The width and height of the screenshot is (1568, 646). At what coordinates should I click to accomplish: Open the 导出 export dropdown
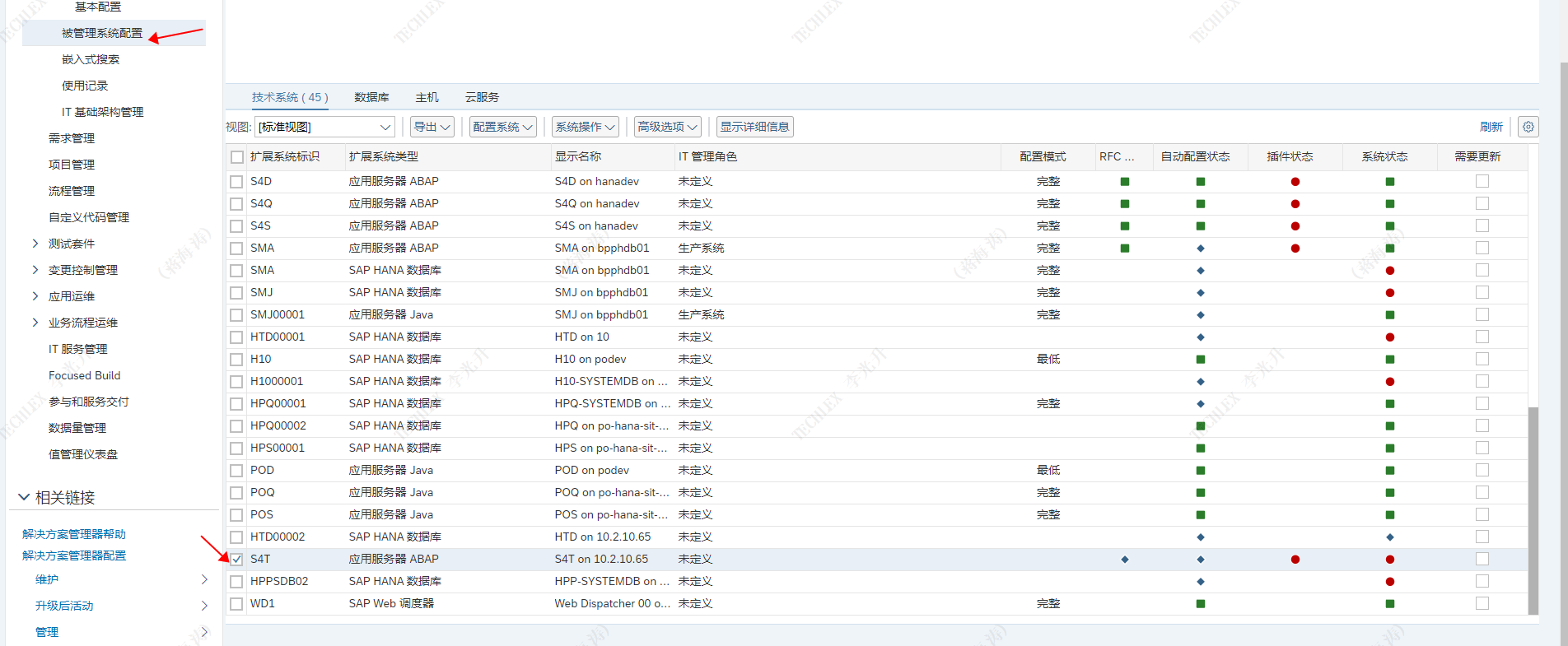(432, 127)
